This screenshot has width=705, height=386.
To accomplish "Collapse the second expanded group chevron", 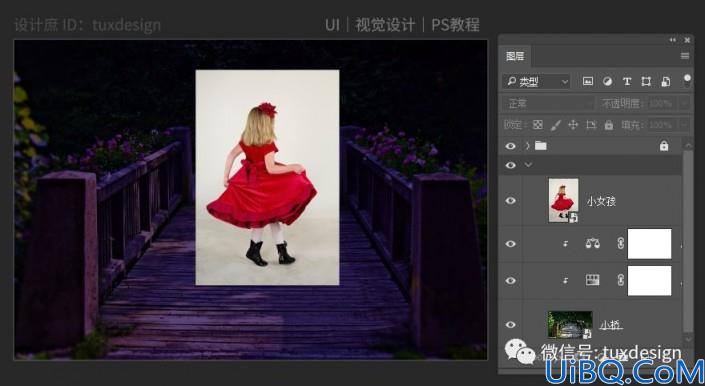I will pos(528,165).
